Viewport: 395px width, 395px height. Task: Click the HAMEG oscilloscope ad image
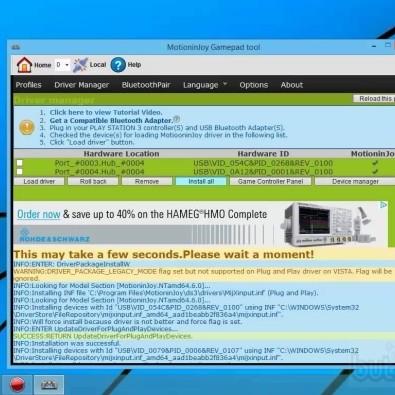click(x=328, y=223)
